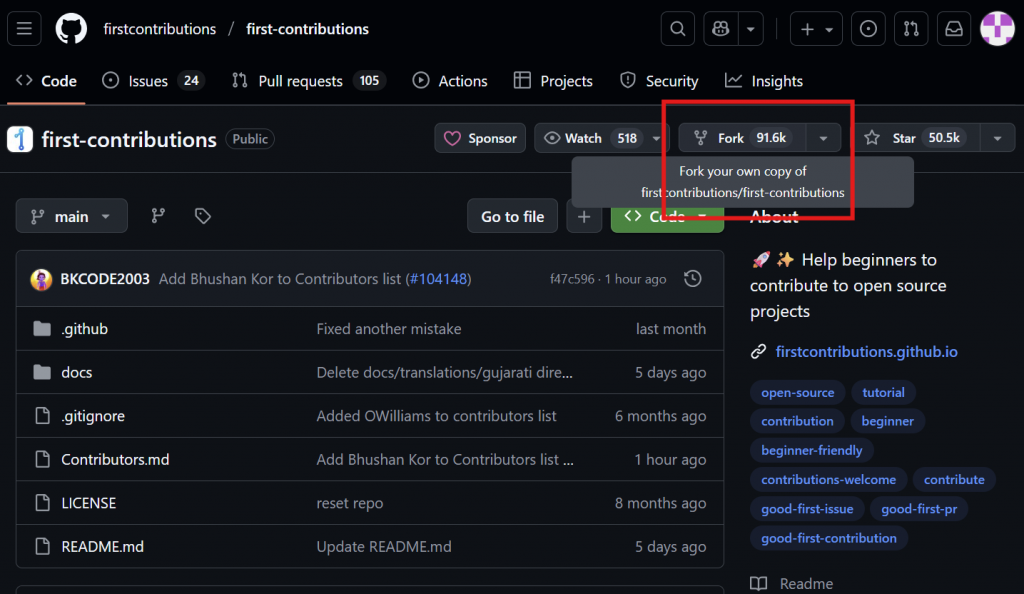The image size is (1024, 594).
Task: Select the contribute topic tag
Action: [954, 480]
